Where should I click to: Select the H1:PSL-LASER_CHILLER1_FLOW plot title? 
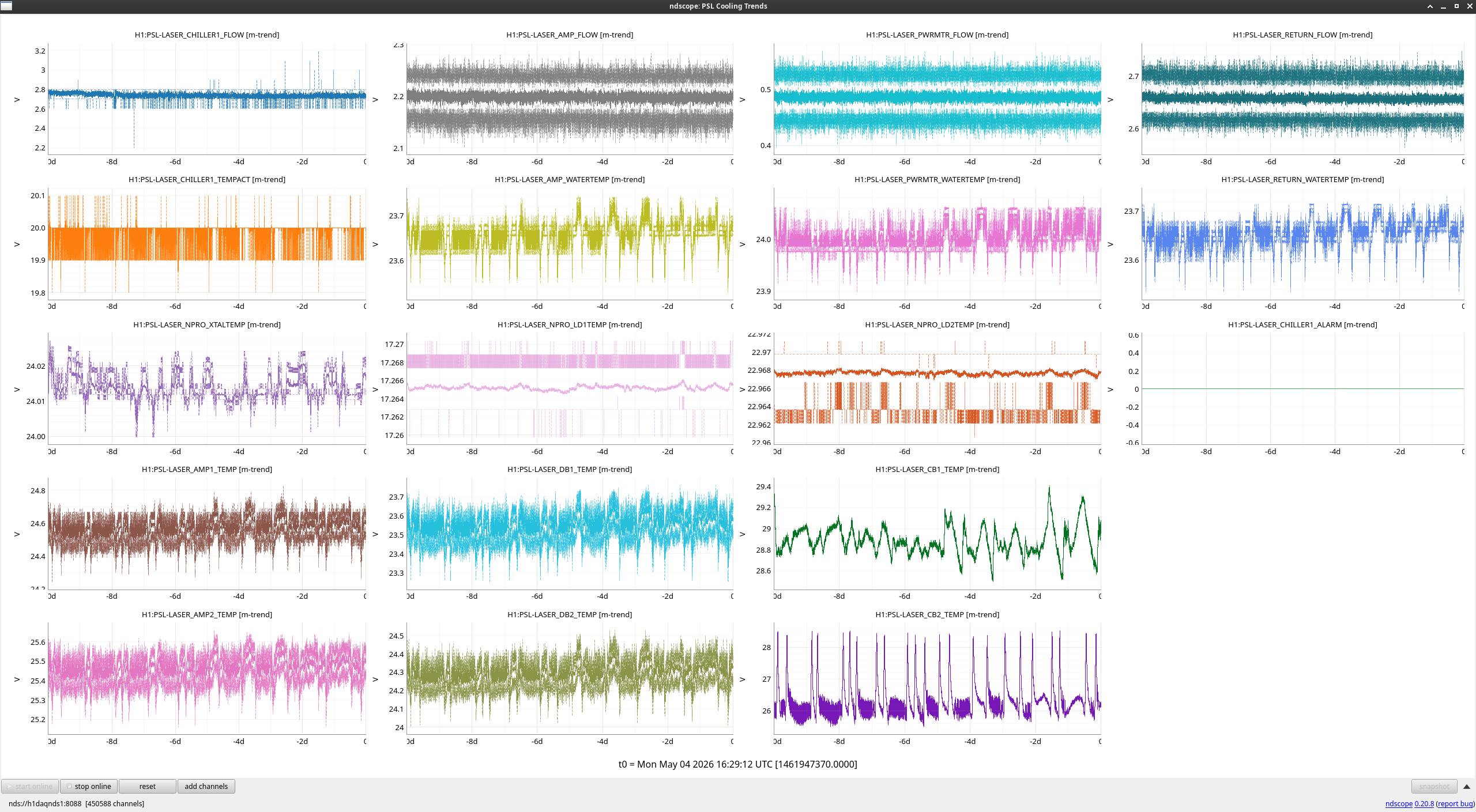click(207, 35)
